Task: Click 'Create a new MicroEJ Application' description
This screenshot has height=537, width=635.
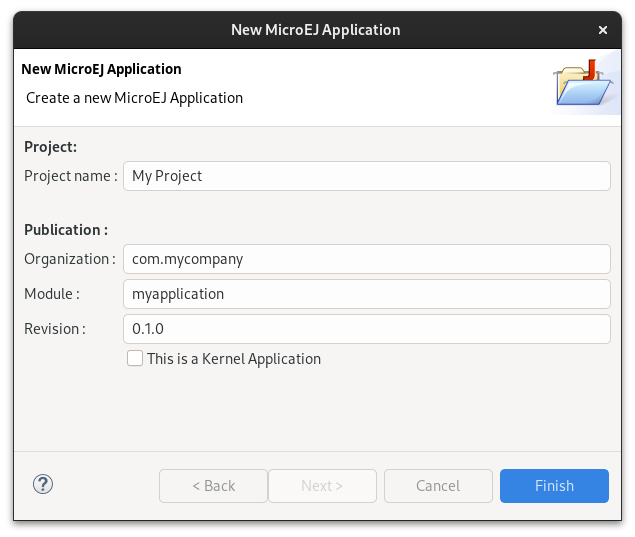Action: coord(134,98)
